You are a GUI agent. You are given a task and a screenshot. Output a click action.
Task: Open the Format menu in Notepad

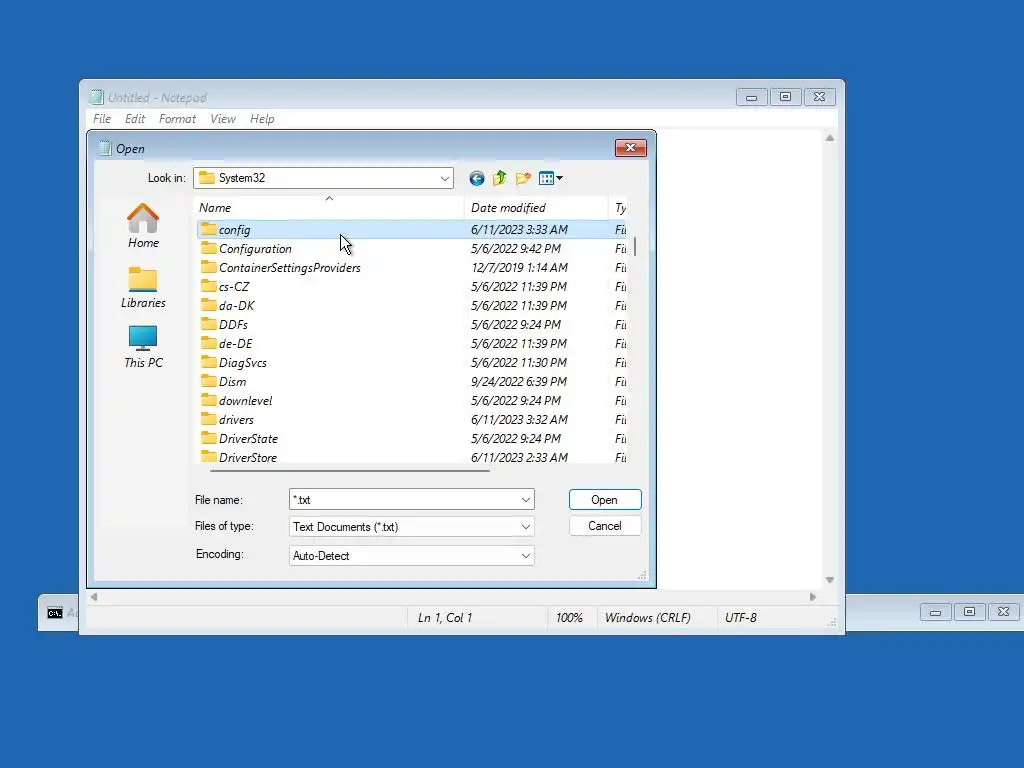click(x=177, y=119)
